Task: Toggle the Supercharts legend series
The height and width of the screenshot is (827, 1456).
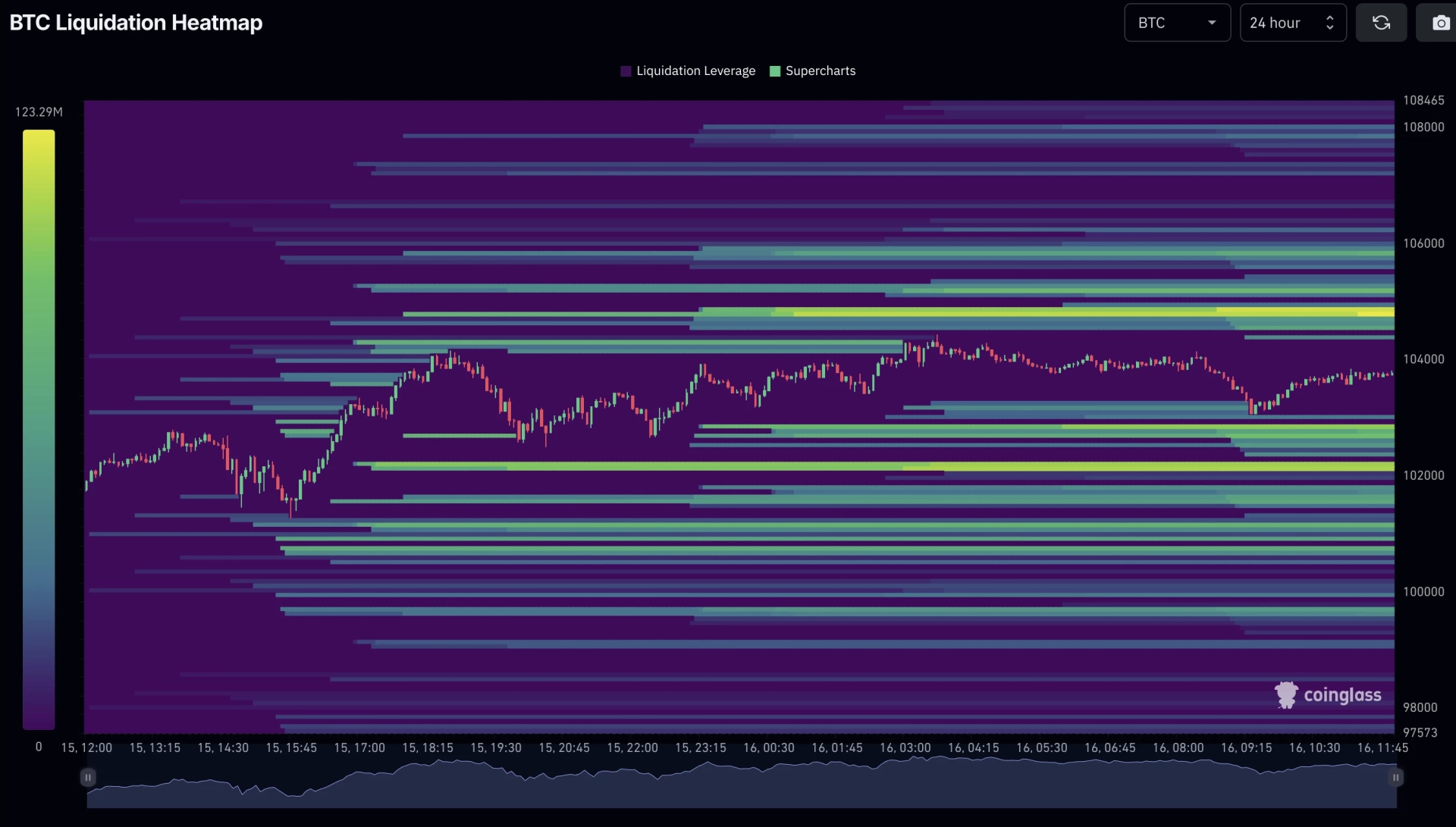Action: point(812,71)
